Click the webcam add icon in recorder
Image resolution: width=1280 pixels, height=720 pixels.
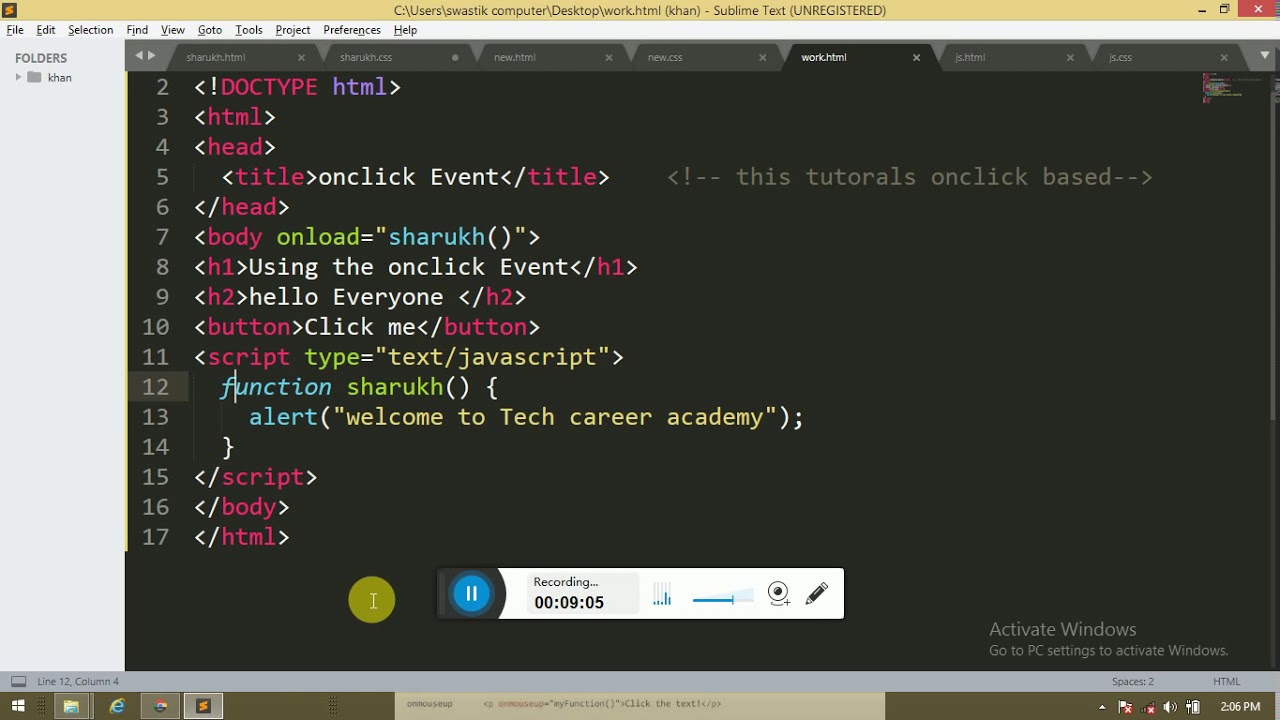click(x=778, y=594)
